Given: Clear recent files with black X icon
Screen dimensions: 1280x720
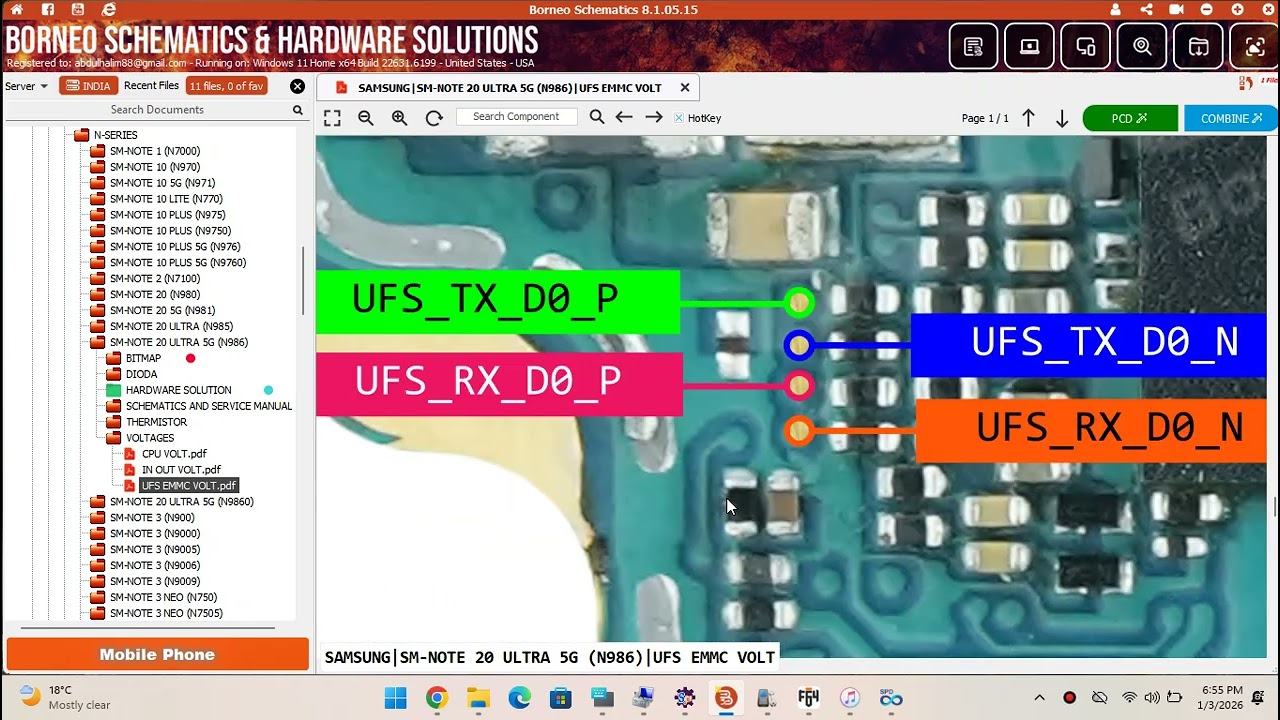Looking at the screenshot, I should click(297, 86).
